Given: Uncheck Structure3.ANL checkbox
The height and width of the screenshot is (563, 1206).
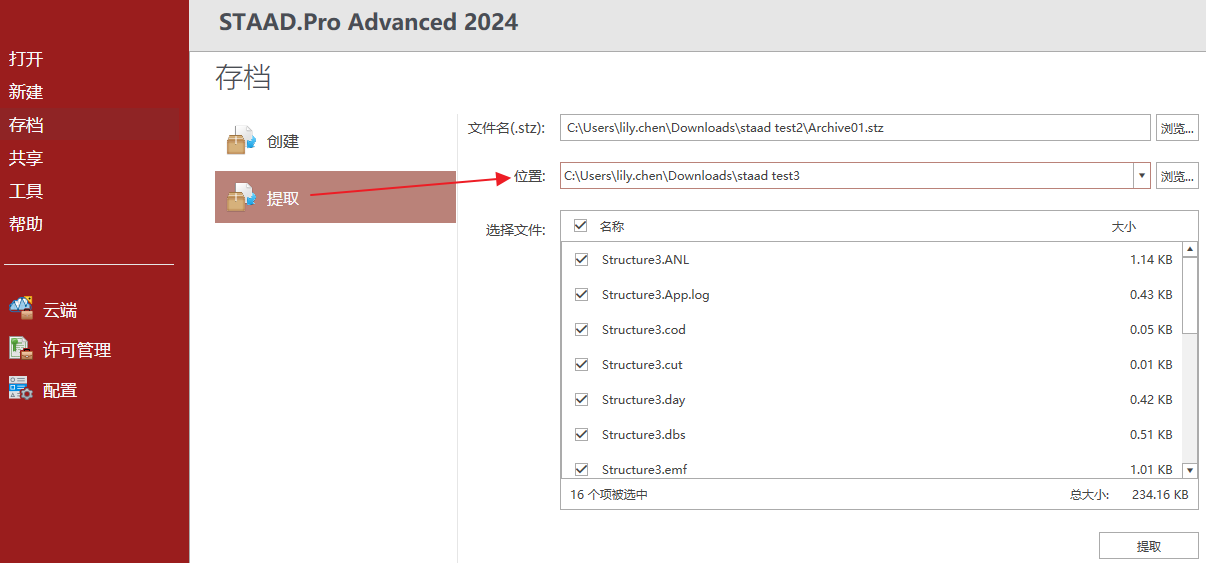Looking at the screenshot, I should (x=582, y=259).
